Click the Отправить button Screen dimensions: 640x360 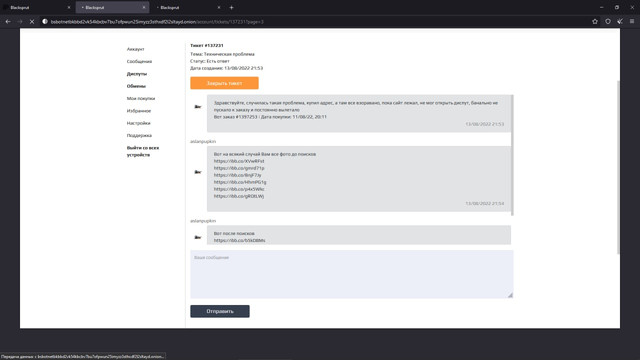(x=220, y=311)
